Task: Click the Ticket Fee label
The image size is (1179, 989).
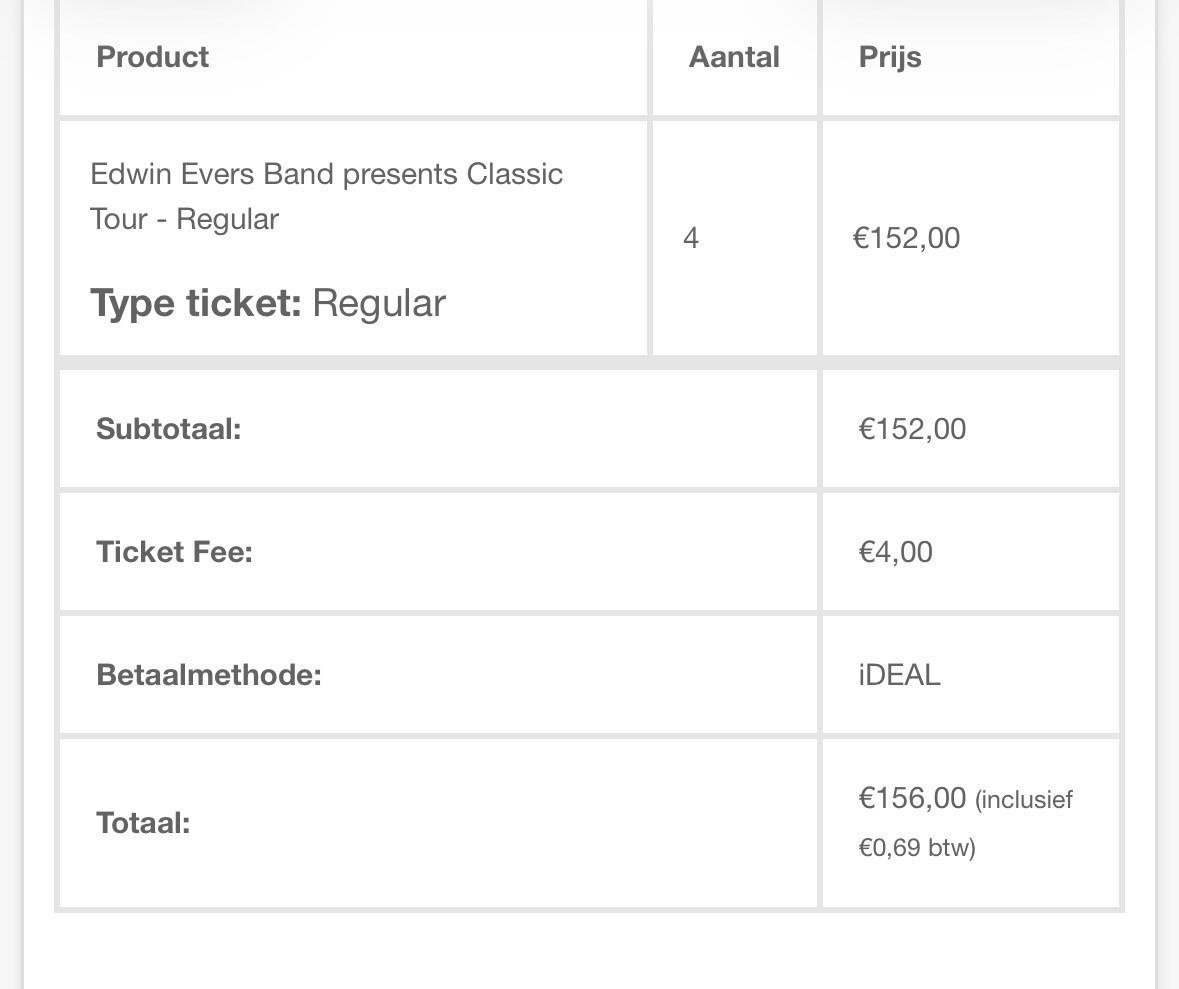Action: pos(174,552)
